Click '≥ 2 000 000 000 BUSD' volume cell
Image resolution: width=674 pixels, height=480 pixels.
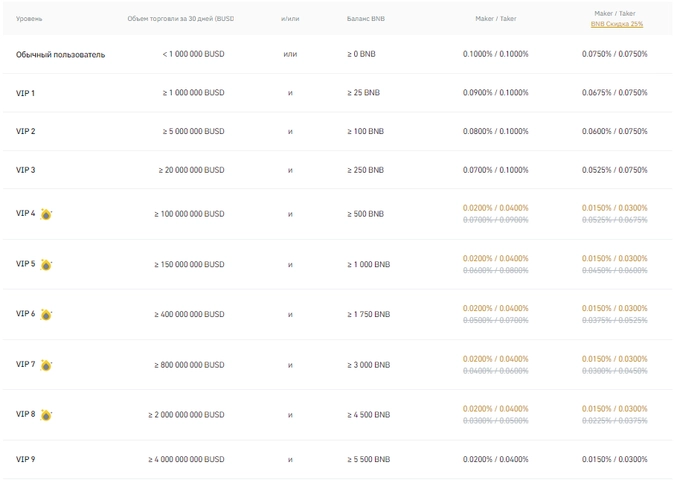[186, 415]
